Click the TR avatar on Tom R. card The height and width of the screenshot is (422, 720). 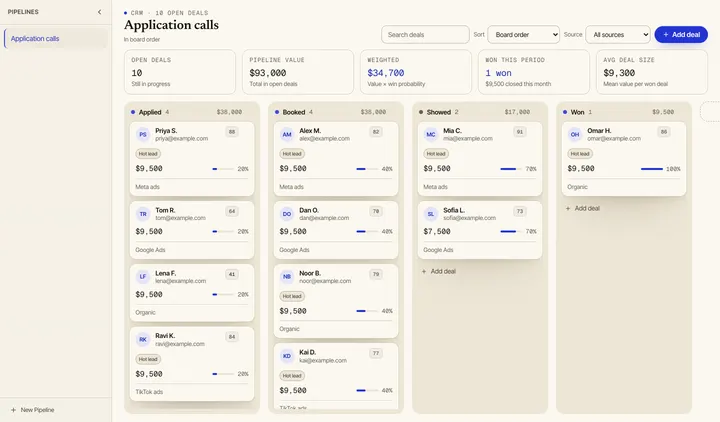143,214
